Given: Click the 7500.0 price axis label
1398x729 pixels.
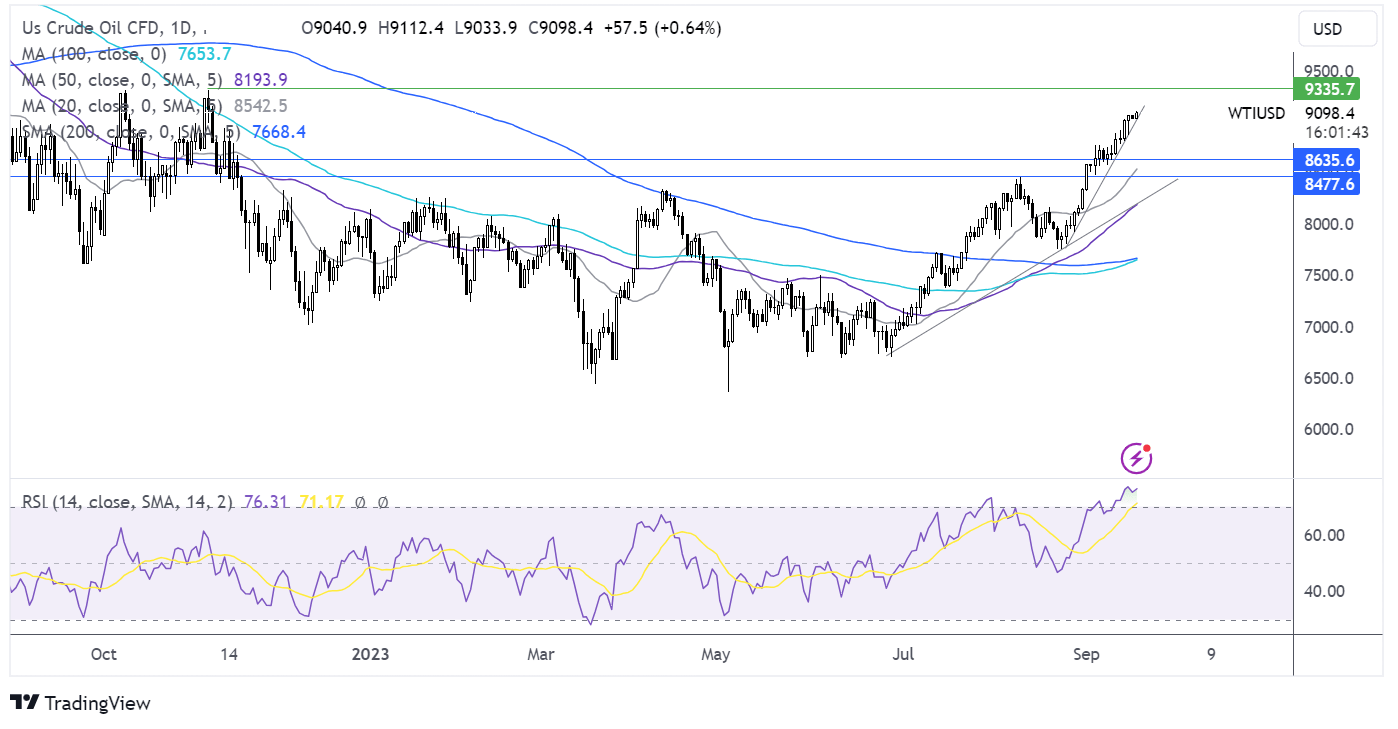Looking at the screenshot, I should [x=1329, y=275].
